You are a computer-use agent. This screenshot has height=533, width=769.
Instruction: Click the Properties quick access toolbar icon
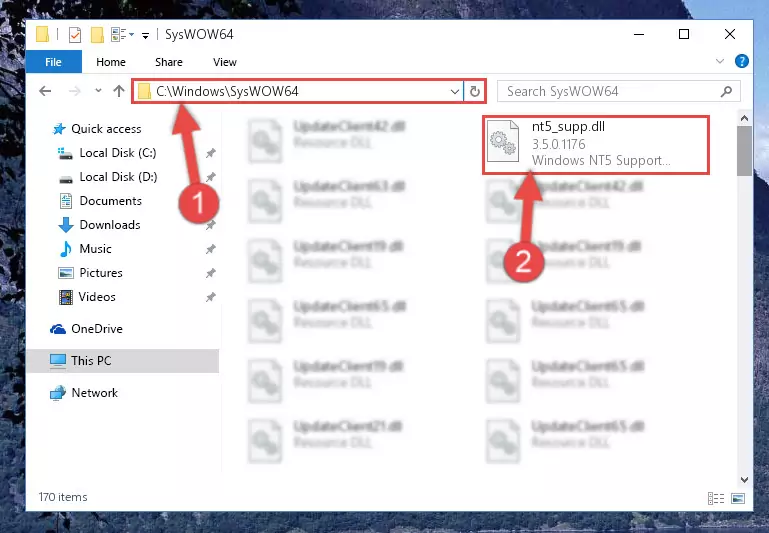coord(75,34)
